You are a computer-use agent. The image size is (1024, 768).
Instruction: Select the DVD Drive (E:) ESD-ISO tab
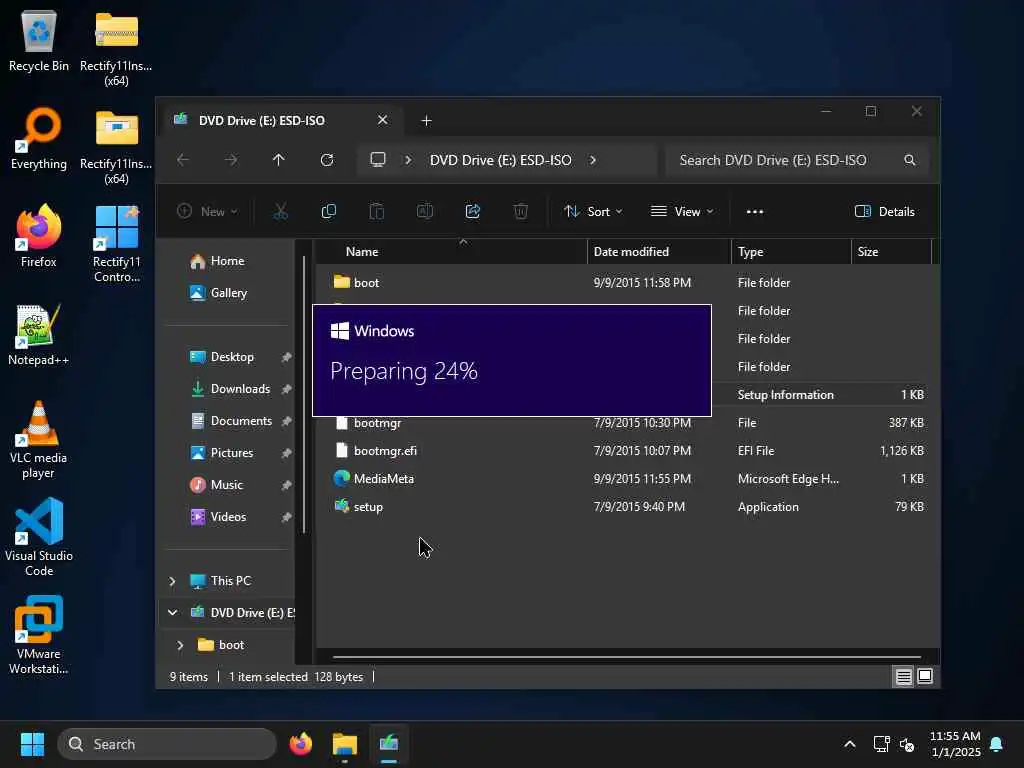point(261,120)
